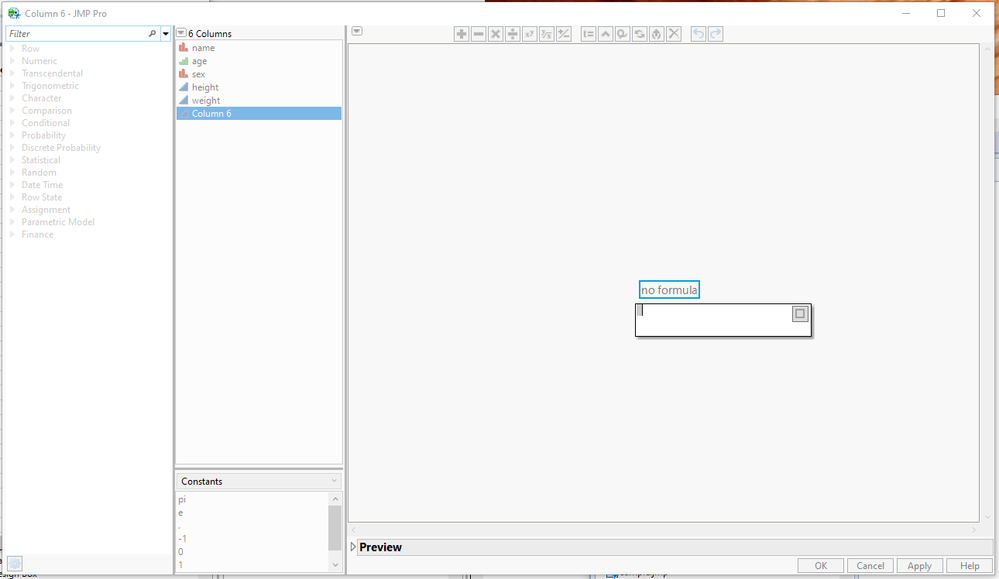Select the weight column in list

[x=259, y=101]
